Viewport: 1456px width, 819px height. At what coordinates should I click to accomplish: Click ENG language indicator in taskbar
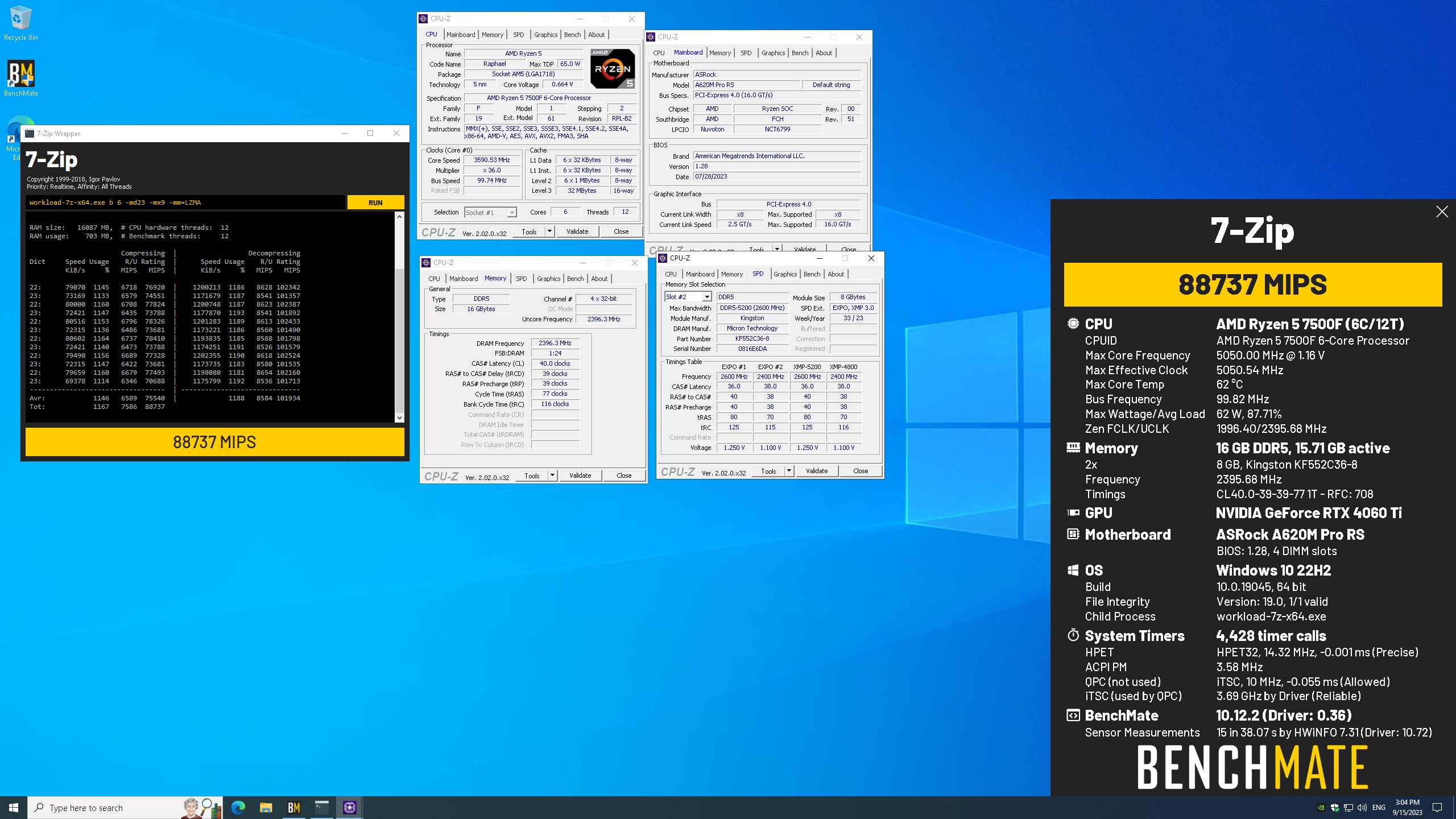click(1379, 808)
